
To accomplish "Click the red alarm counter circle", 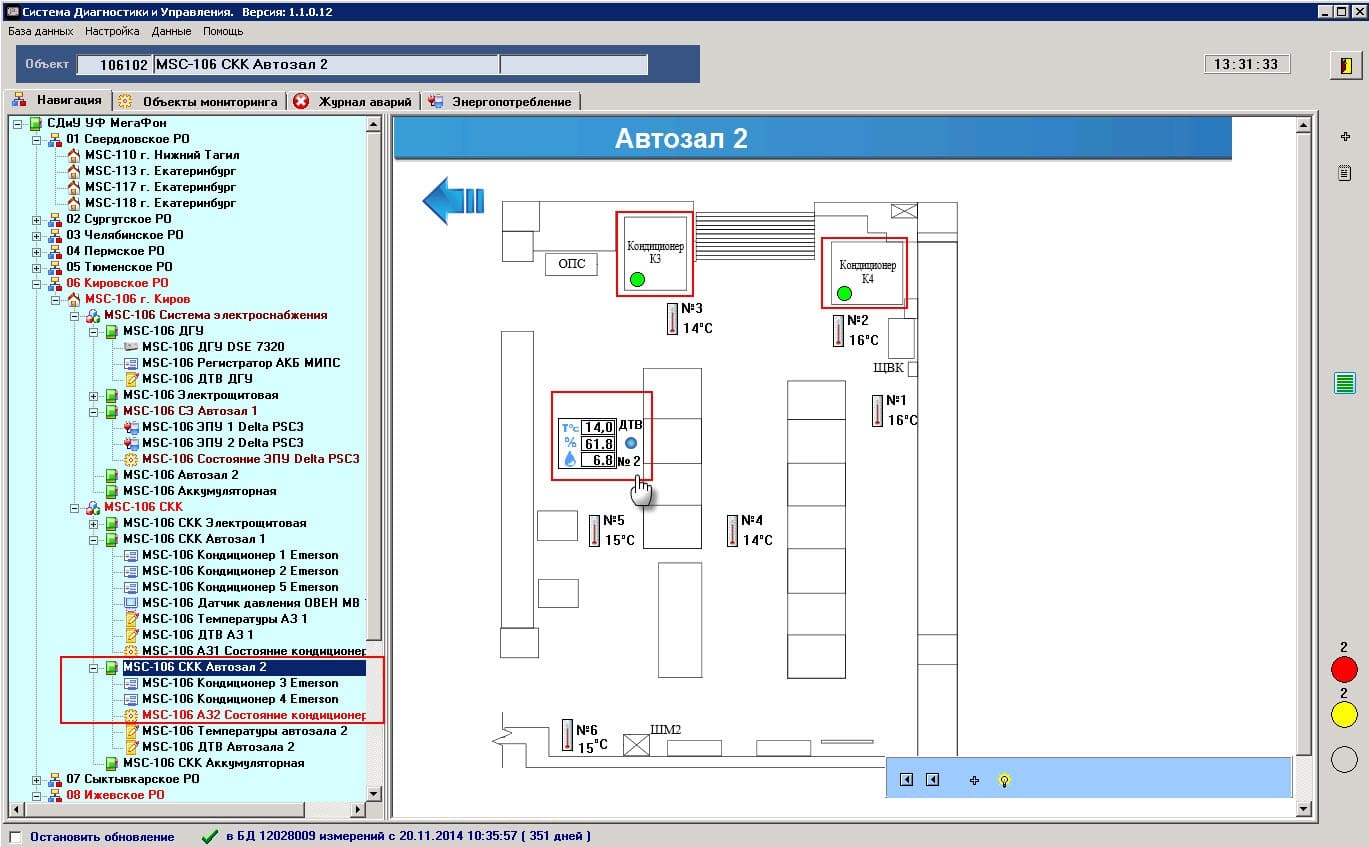I will [1344, 669].
